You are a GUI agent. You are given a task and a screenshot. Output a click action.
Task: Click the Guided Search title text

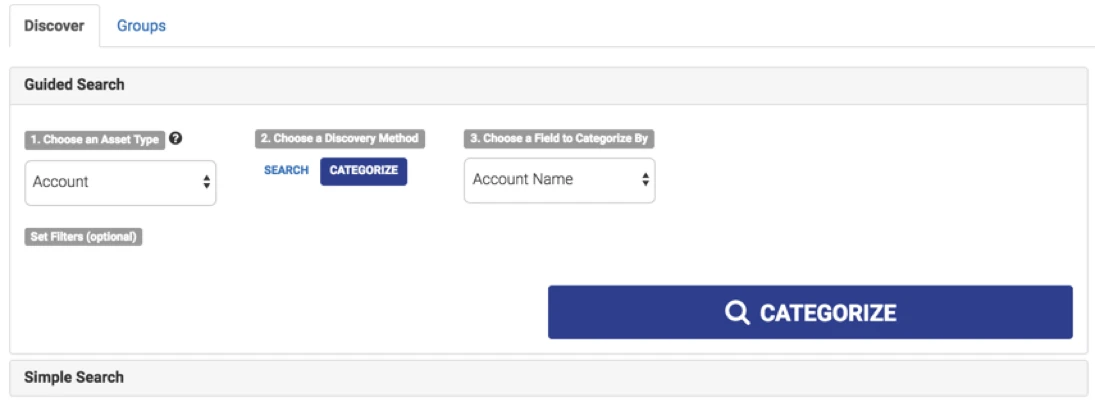click(x=74, y=85)
